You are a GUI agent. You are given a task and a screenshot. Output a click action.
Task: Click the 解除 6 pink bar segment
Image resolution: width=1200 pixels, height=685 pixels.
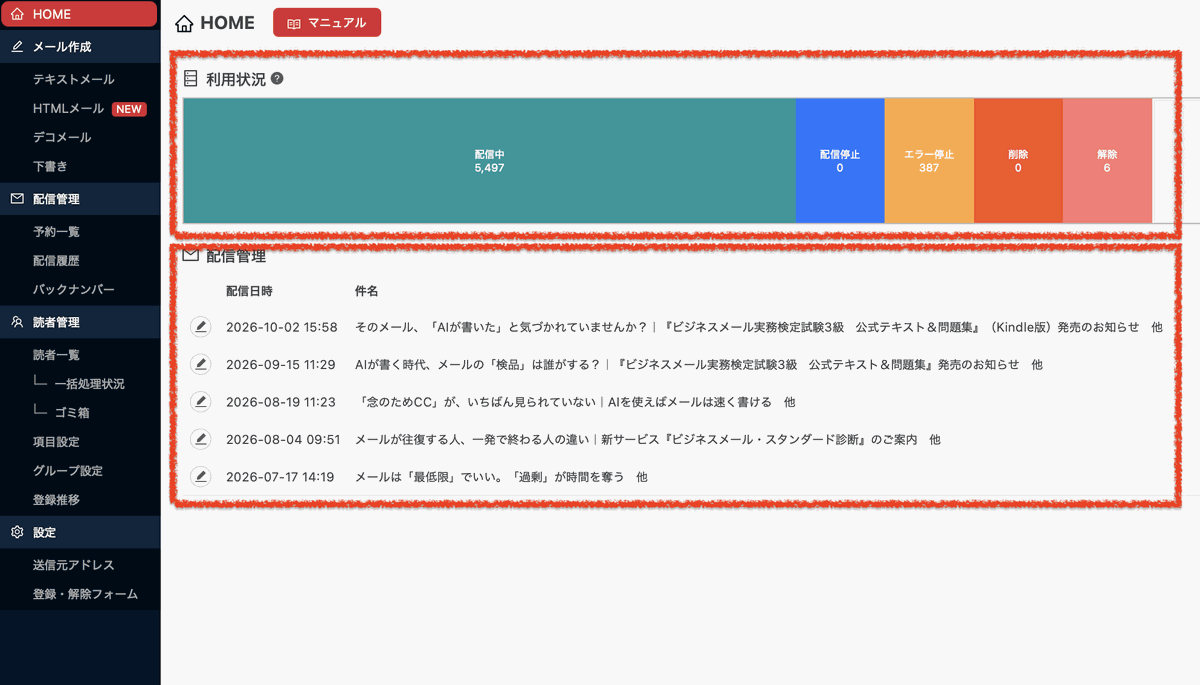pos(1107,161)
